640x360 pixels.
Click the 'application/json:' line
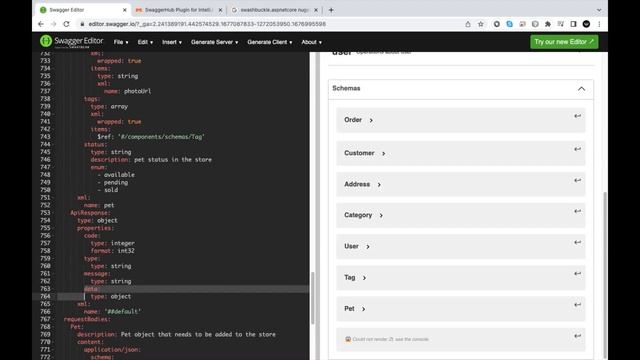pyautogui.click(x=112, y=349)
